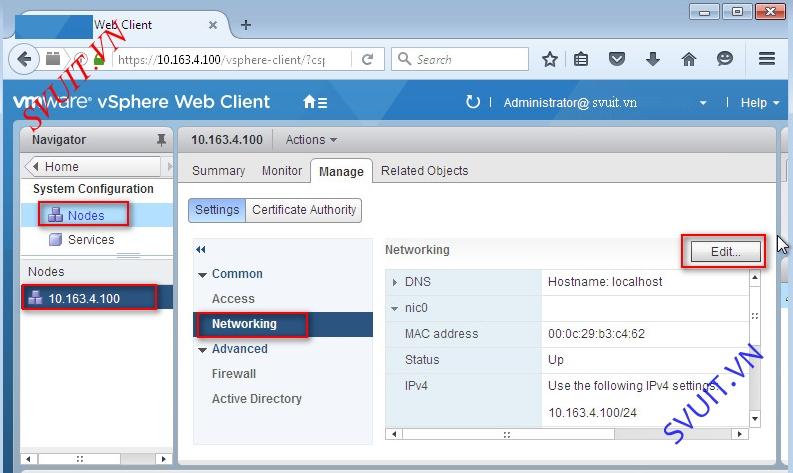Open the Active Directory settings item

(x=256, y=399)
